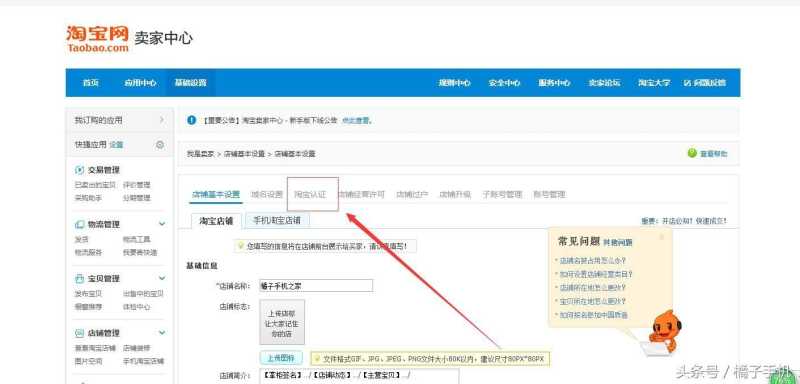
Task: Open FAQ about 中国质造
Action: 594,315
